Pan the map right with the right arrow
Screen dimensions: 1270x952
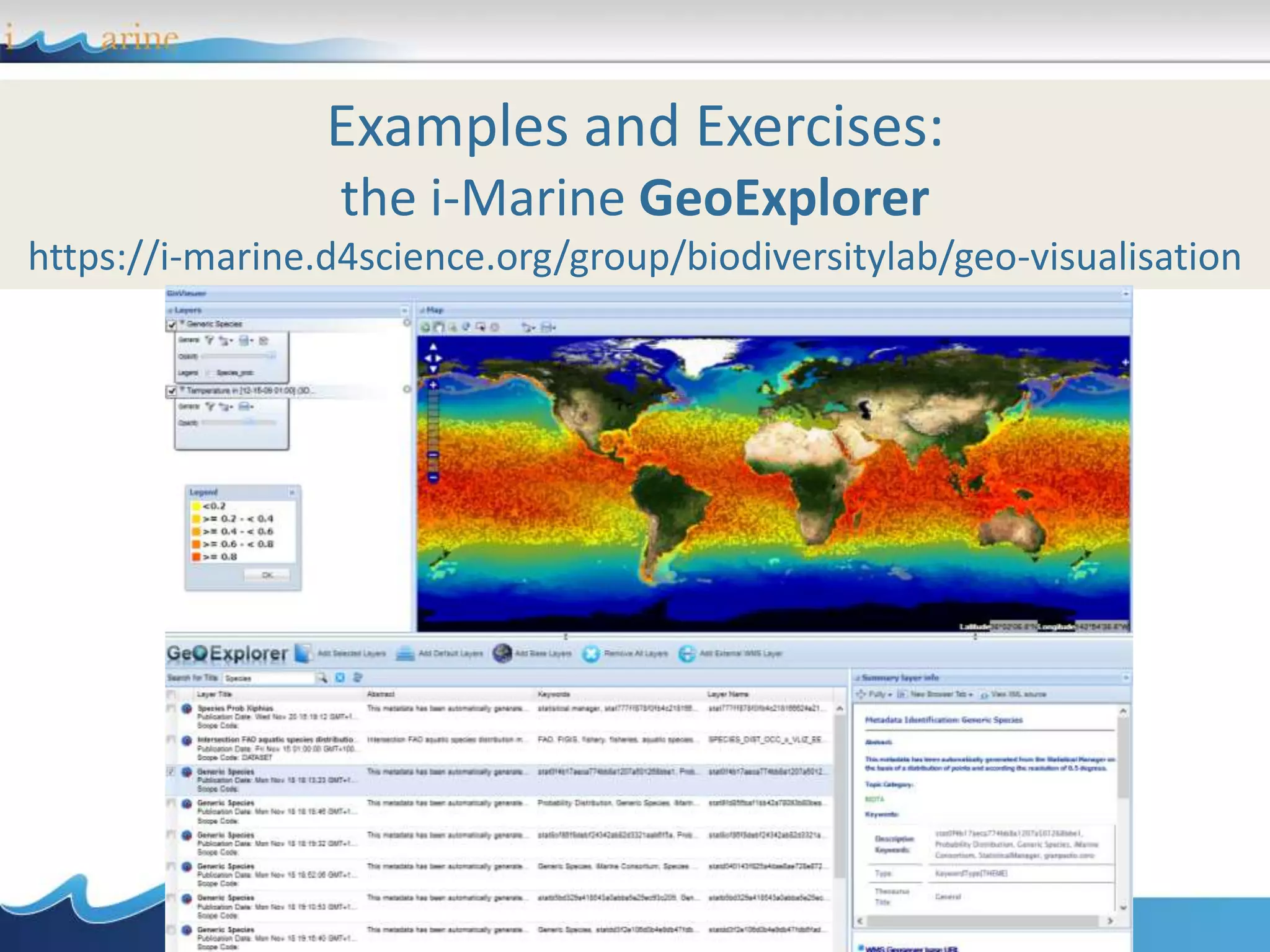439,358
